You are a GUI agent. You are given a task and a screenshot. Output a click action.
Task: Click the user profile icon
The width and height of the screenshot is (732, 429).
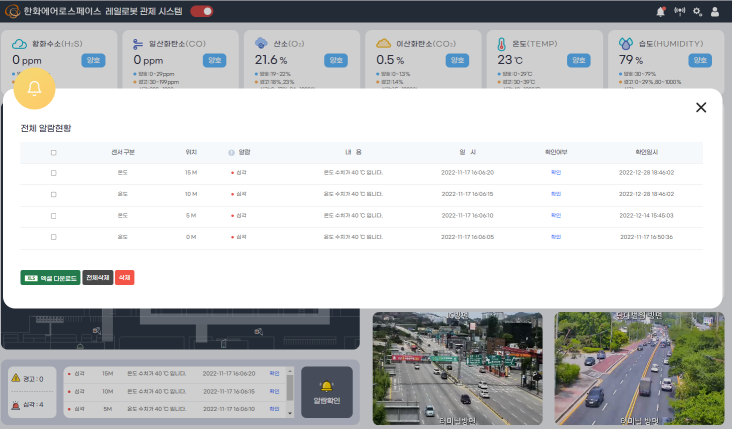tap(714, 11)
